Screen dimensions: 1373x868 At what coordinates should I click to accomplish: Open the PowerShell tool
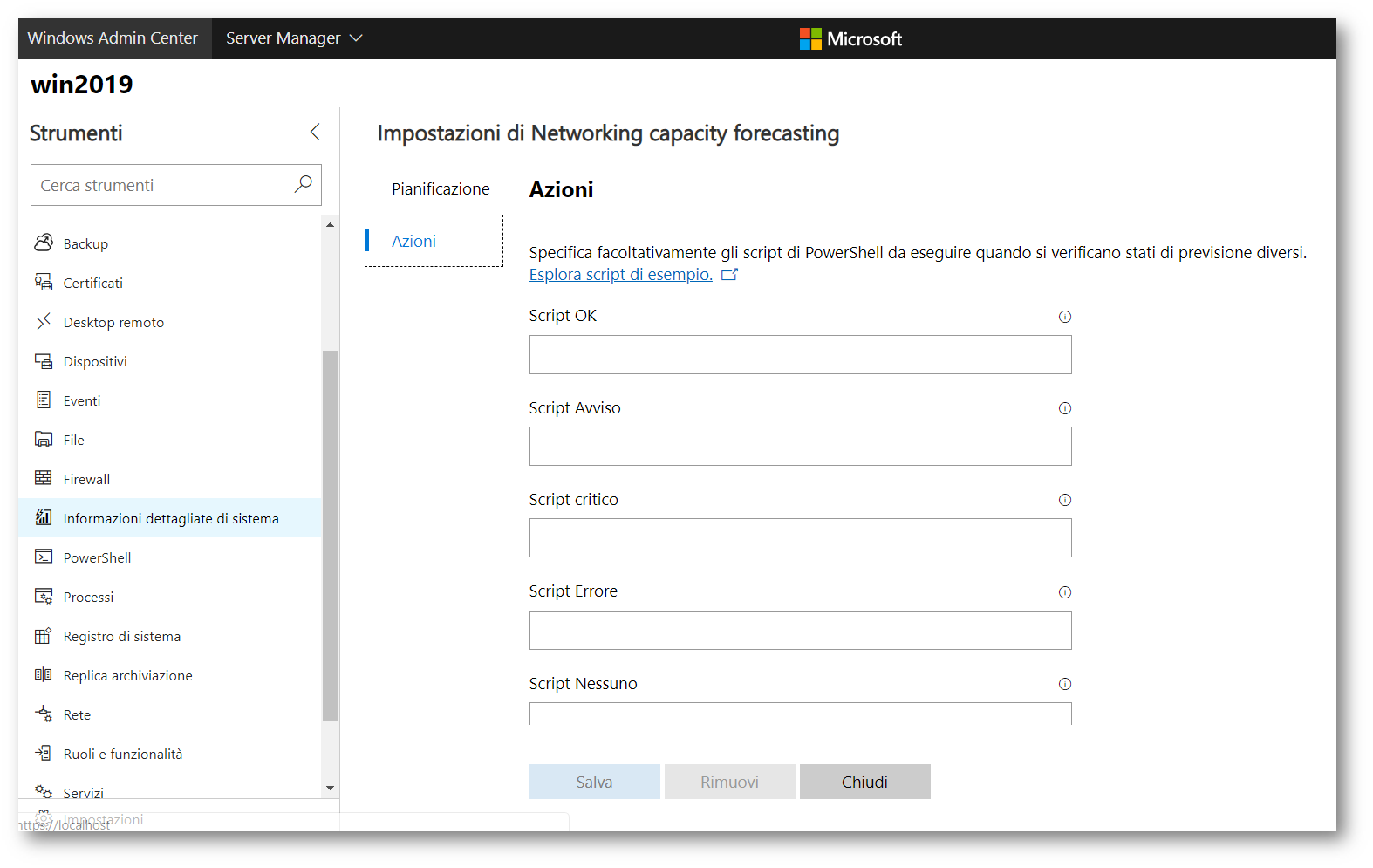click(170, 557)
